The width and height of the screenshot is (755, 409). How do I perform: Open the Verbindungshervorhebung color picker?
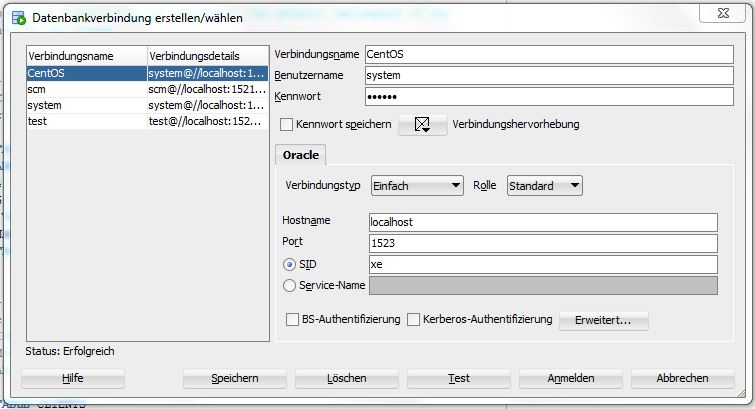point(422,125)
